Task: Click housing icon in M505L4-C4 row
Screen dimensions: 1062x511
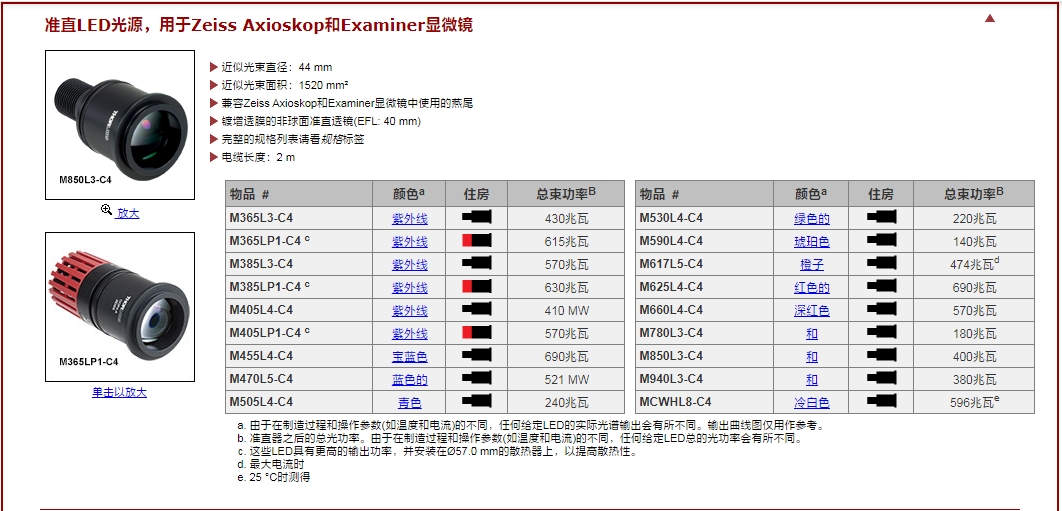Action: pos(477,401)
